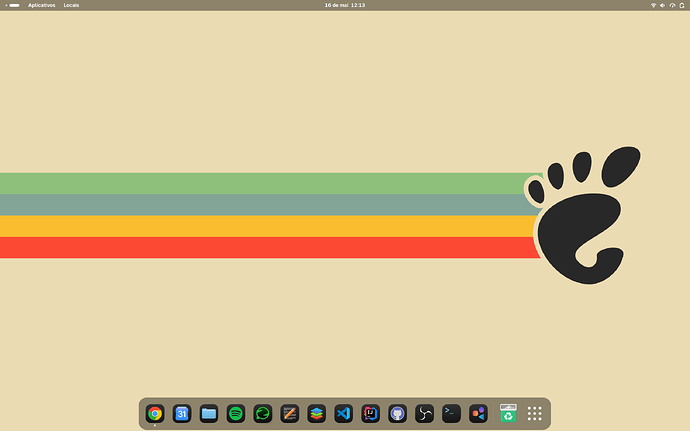Open the Calendar app showing 31
The height and width of the screenshot is (431, 690).
[182, 413]
